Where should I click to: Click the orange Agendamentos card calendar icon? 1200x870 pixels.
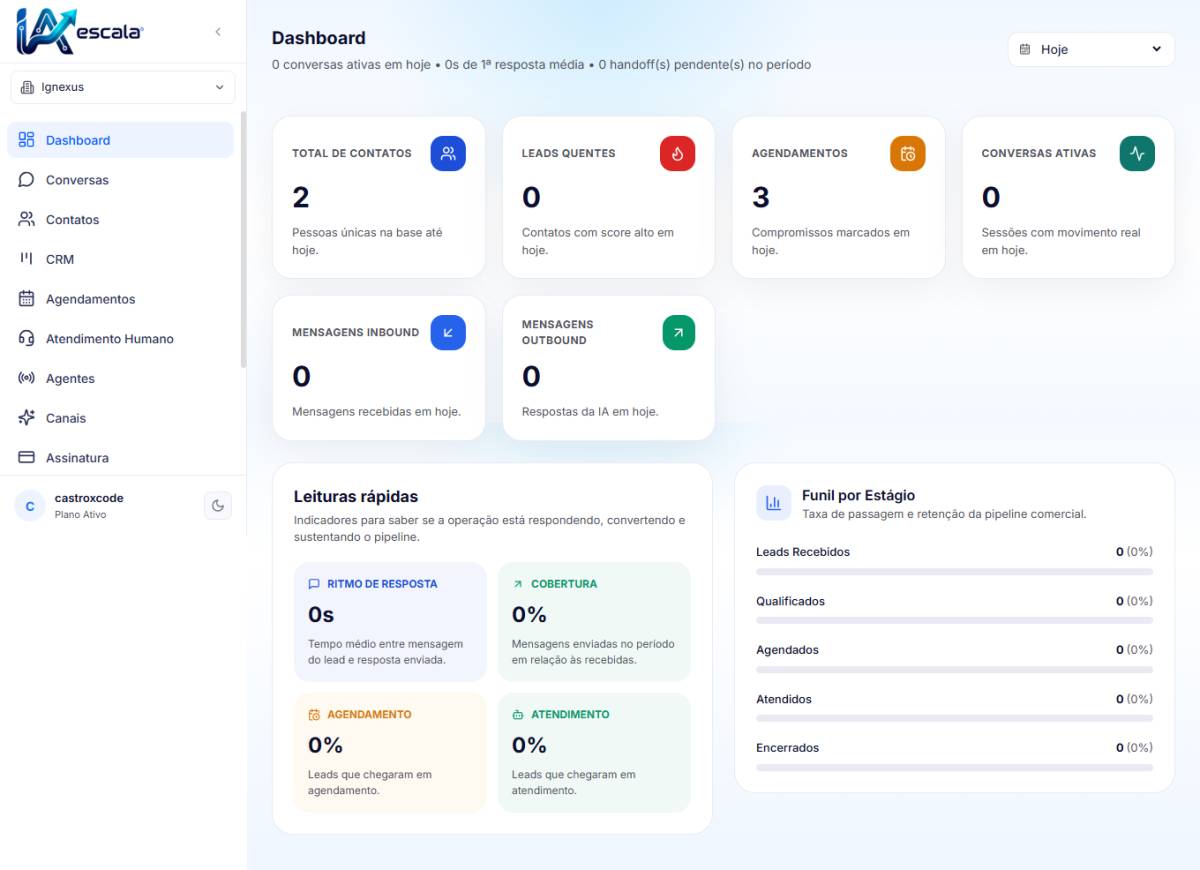click(908, 154)
